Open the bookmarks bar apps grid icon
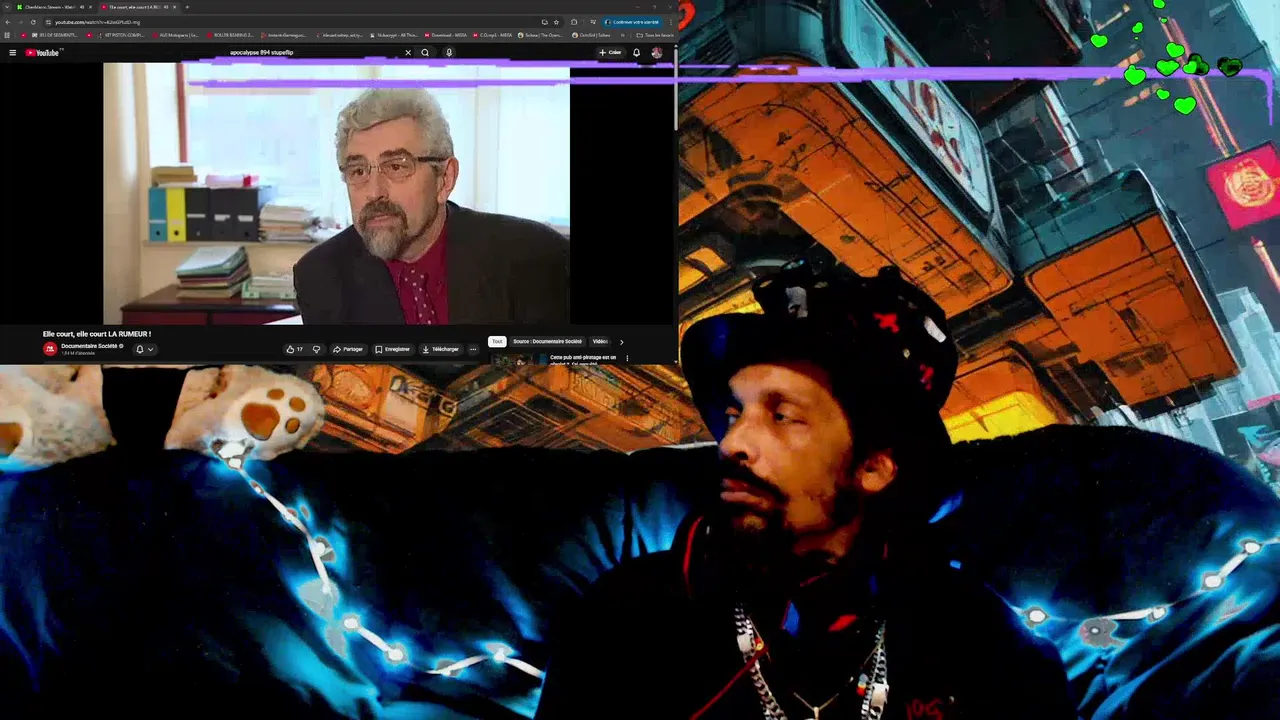Image resolution: width=1280 pixels, height=720 pixels. (x=8, y=35)
